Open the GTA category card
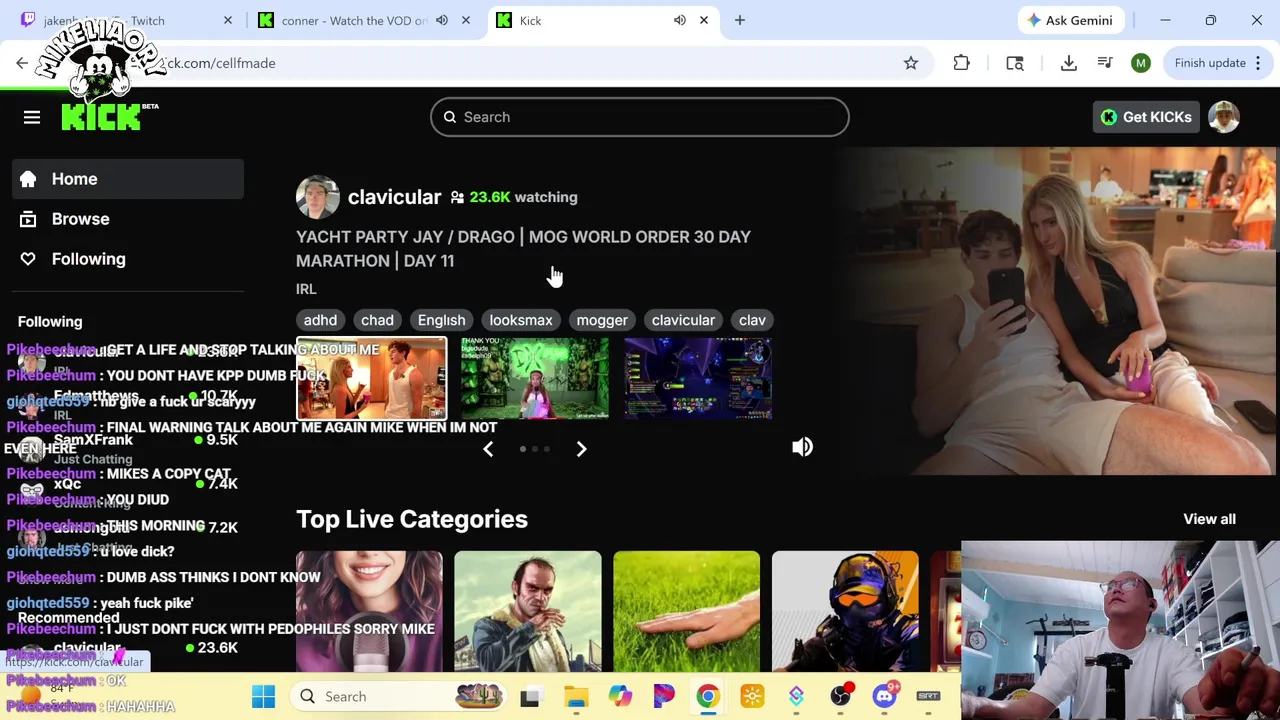1280x720 pixels. pos(528,611)
